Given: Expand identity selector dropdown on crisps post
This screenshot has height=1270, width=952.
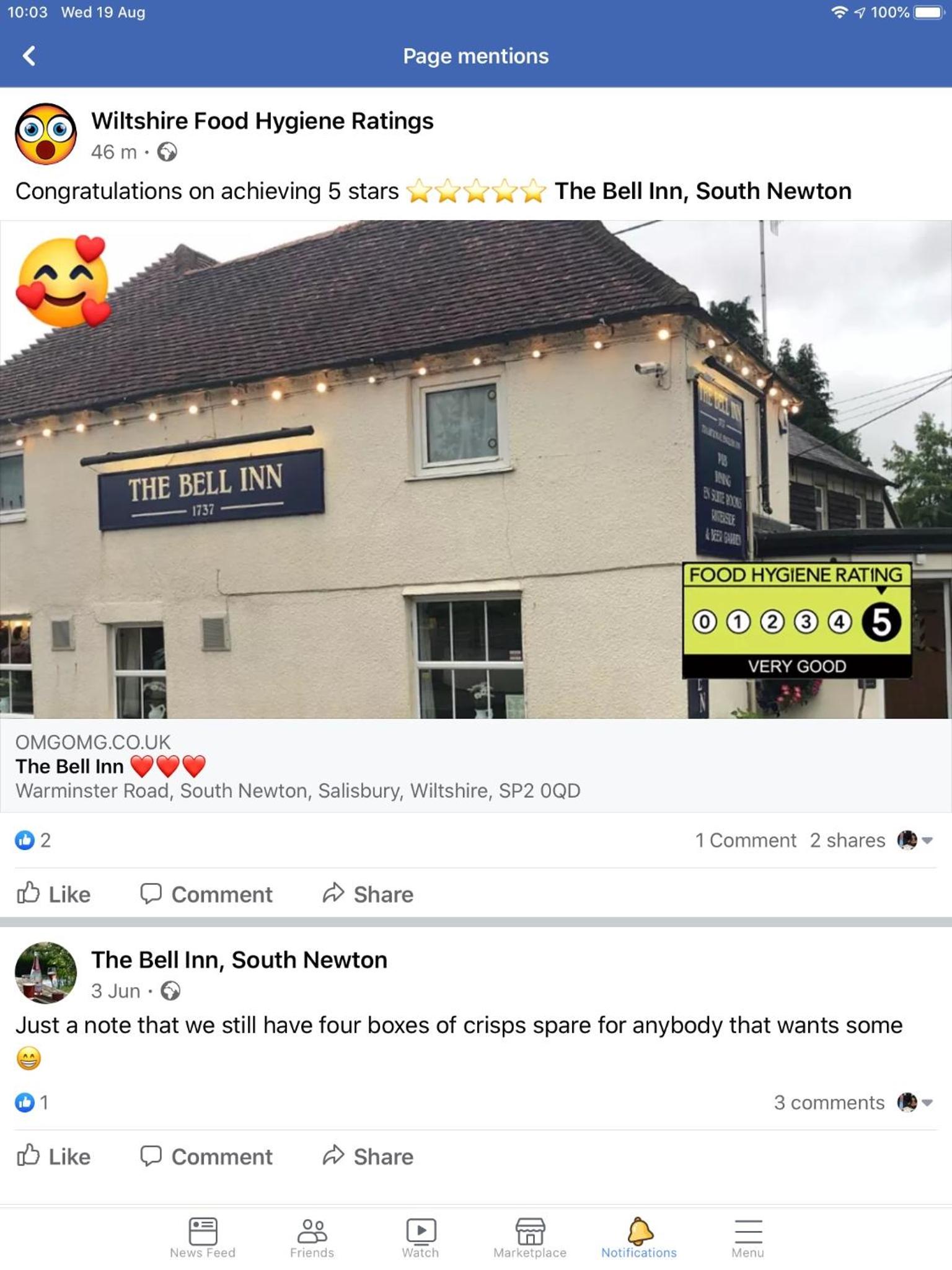Looking at the screenshot, I should click(x=915, y=1102).
